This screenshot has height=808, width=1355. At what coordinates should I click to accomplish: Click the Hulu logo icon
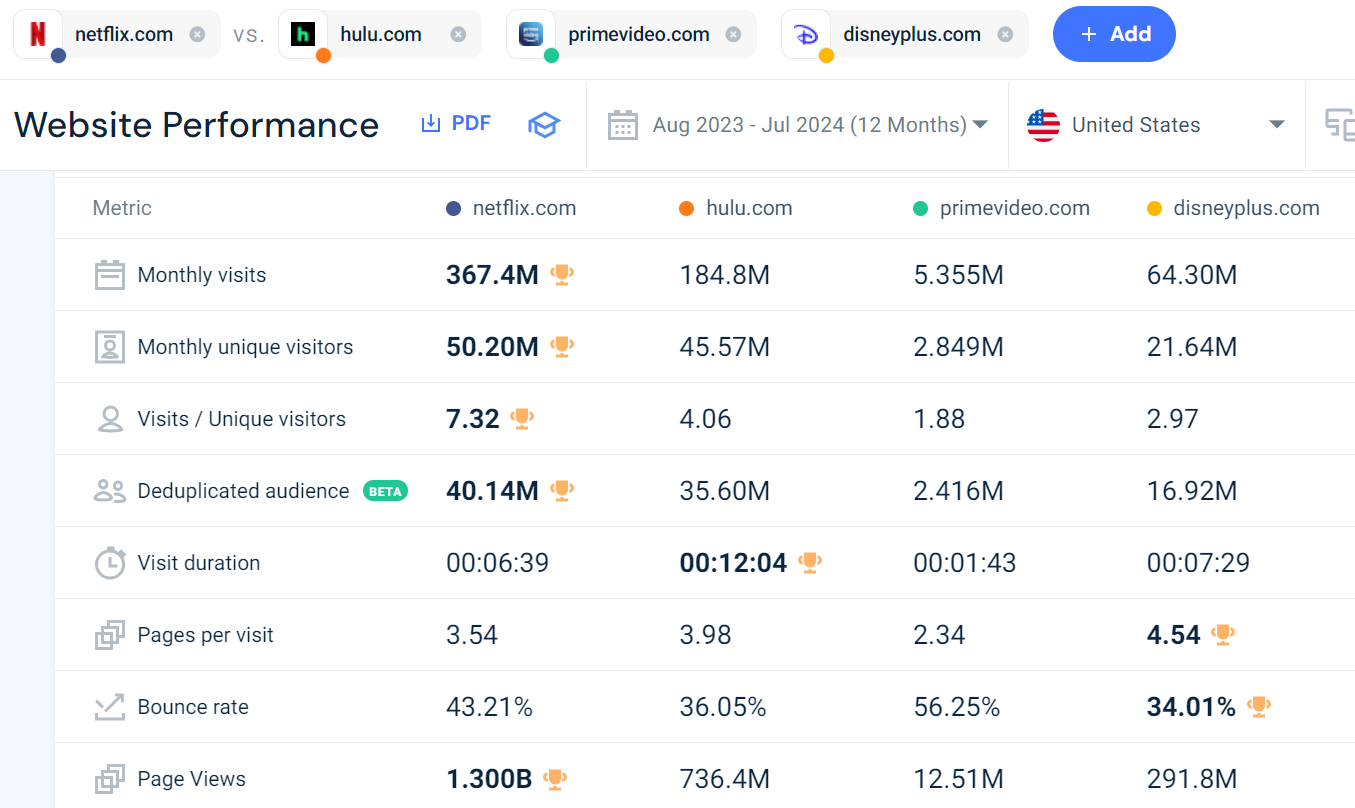point(303,34)
